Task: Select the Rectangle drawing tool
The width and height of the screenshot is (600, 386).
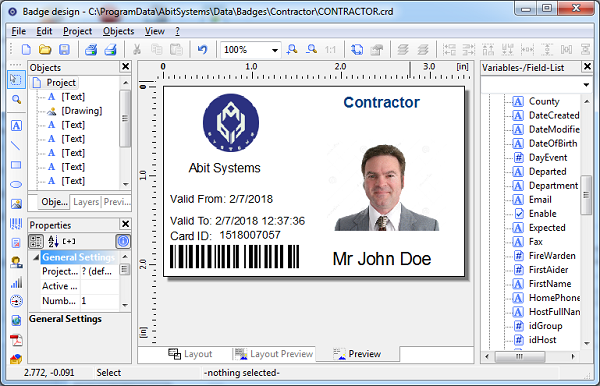Action: 16,165
